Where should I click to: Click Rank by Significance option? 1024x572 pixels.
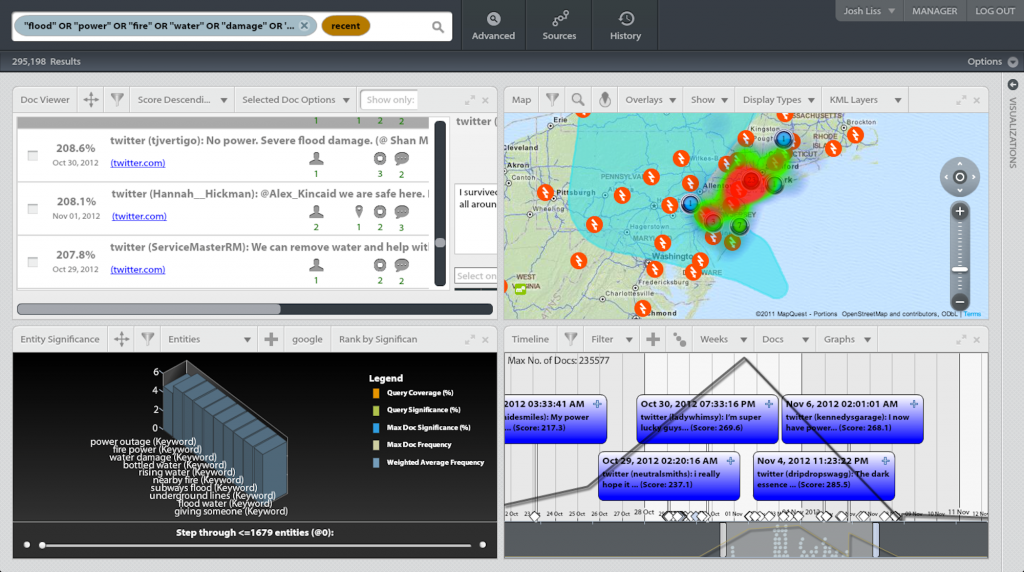[x=377, y=340]
